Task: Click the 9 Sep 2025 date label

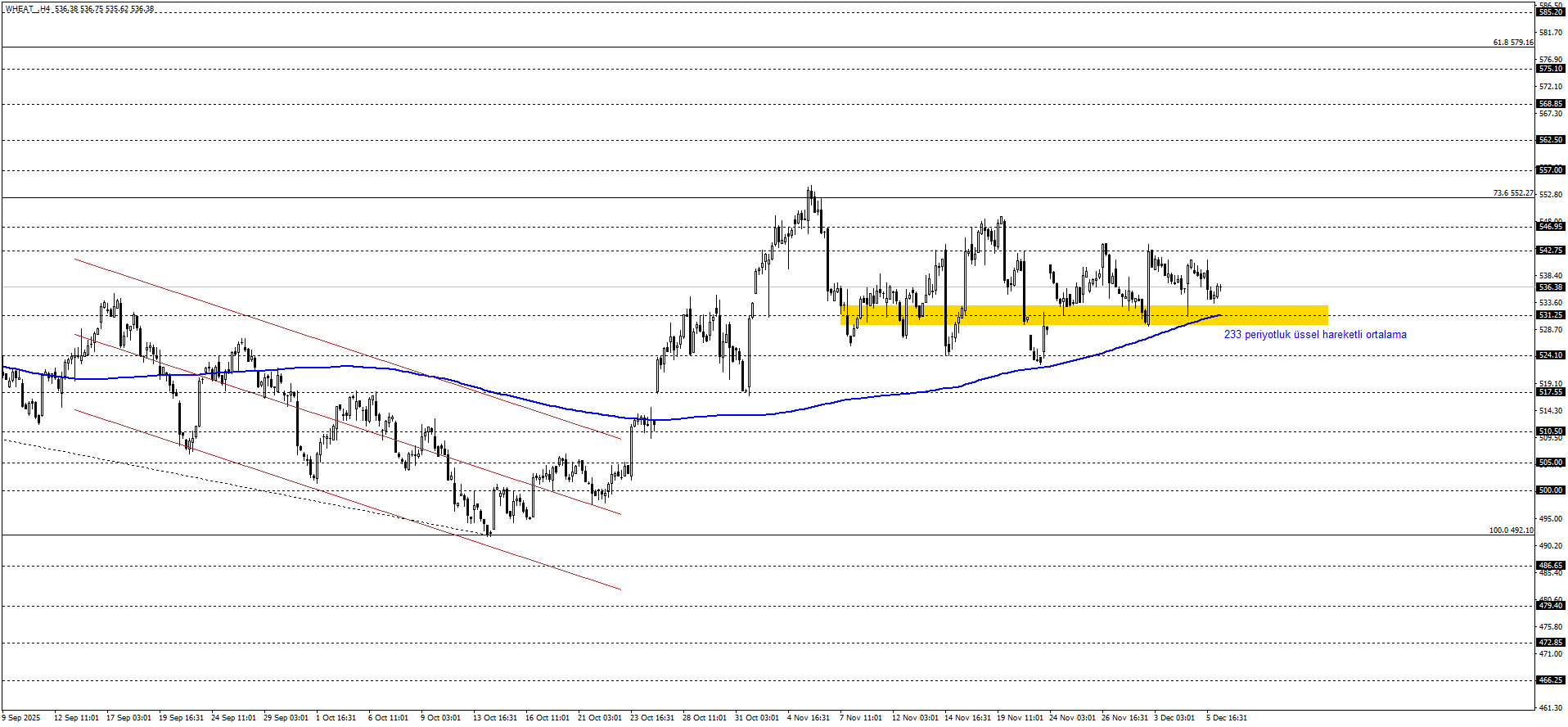Action: tap(21, 718)
